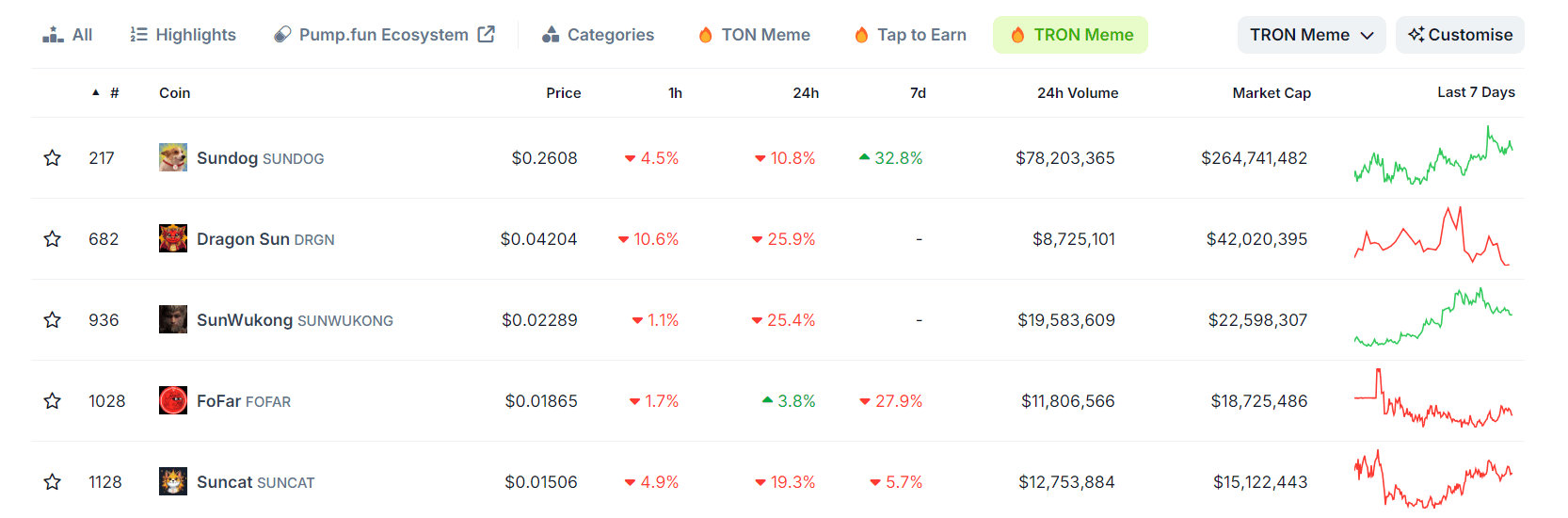Viewport: 1568px width, 518px height.
Task: Open the Categories menu
Action: (599, 35)
